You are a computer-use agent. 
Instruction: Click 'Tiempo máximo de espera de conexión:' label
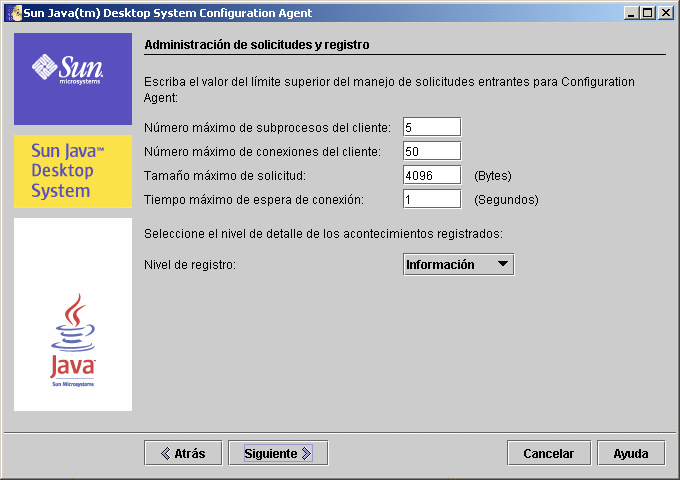pos(254,199)
